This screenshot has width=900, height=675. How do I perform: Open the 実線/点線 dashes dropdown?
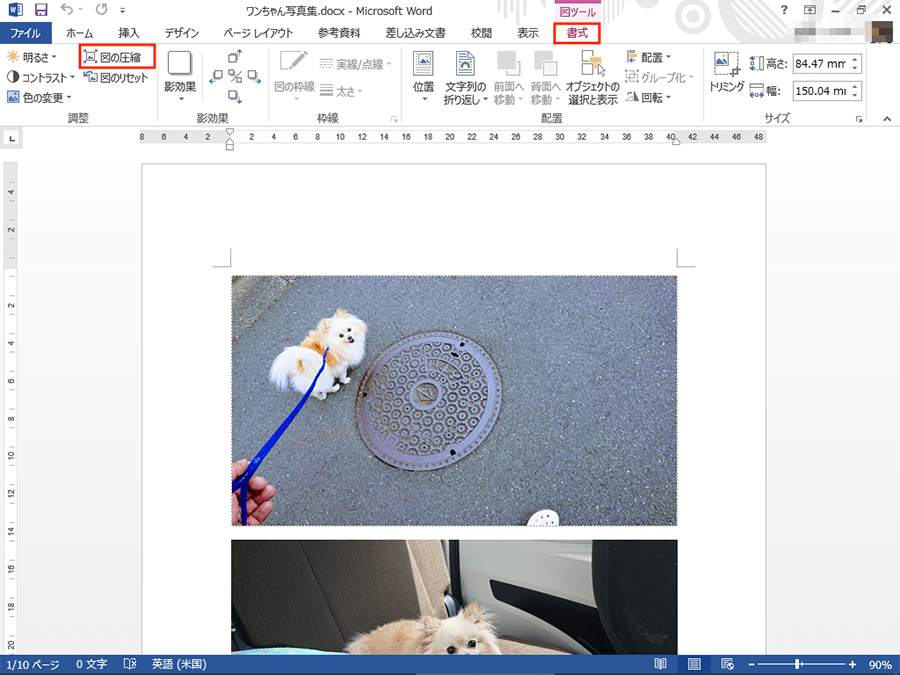(x=356, y=64)
